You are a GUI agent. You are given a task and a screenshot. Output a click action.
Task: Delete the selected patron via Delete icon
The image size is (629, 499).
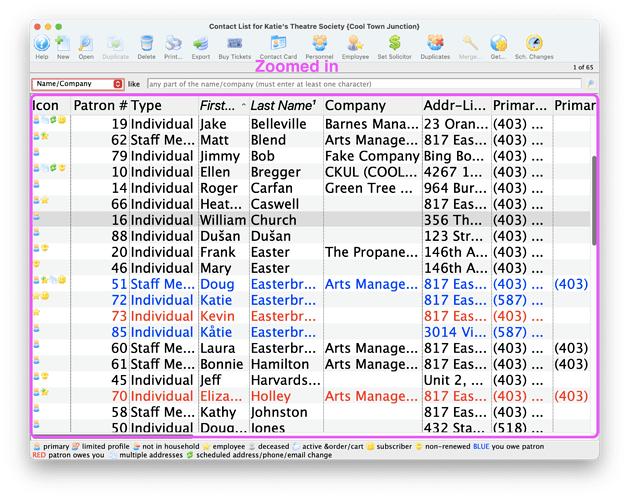coord(146,43)
